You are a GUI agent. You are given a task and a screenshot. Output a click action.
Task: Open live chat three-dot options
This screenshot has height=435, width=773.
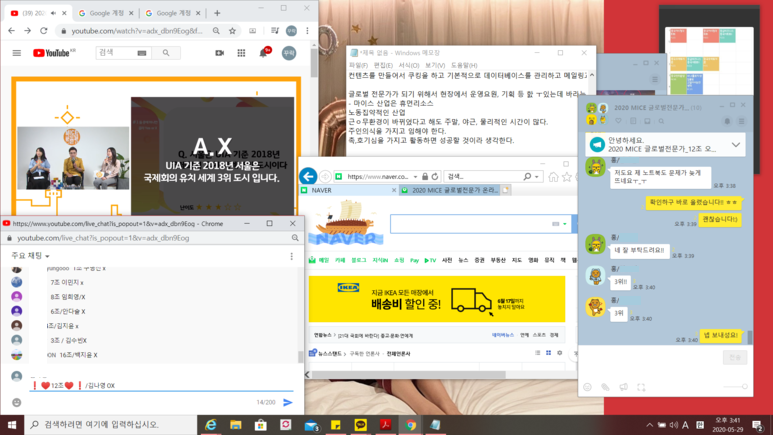point(291,256)
